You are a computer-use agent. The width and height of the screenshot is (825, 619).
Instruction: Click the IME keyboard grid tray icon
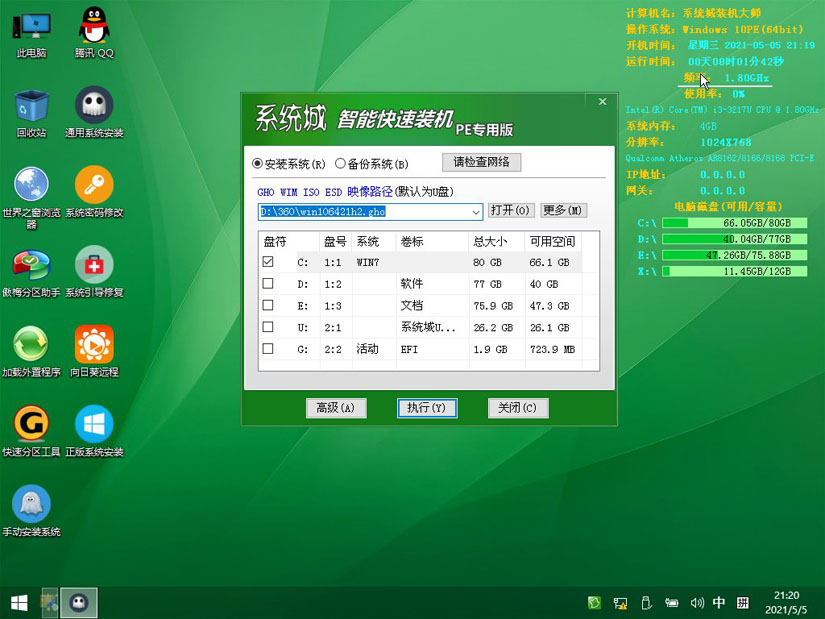742,602
